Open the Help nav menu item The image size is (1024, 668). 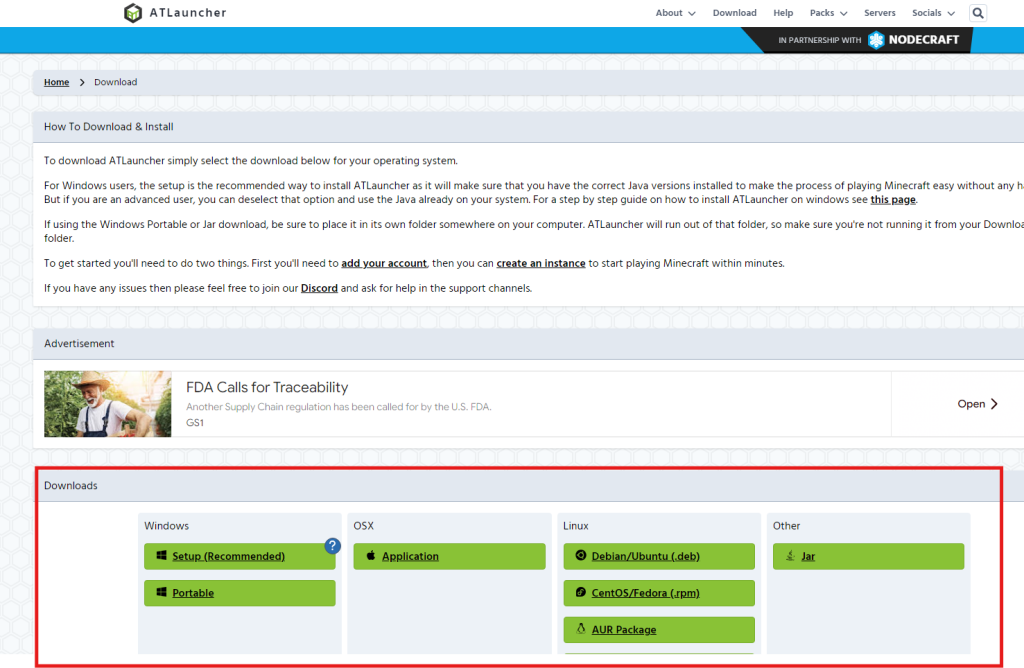(x=783, y=13)
